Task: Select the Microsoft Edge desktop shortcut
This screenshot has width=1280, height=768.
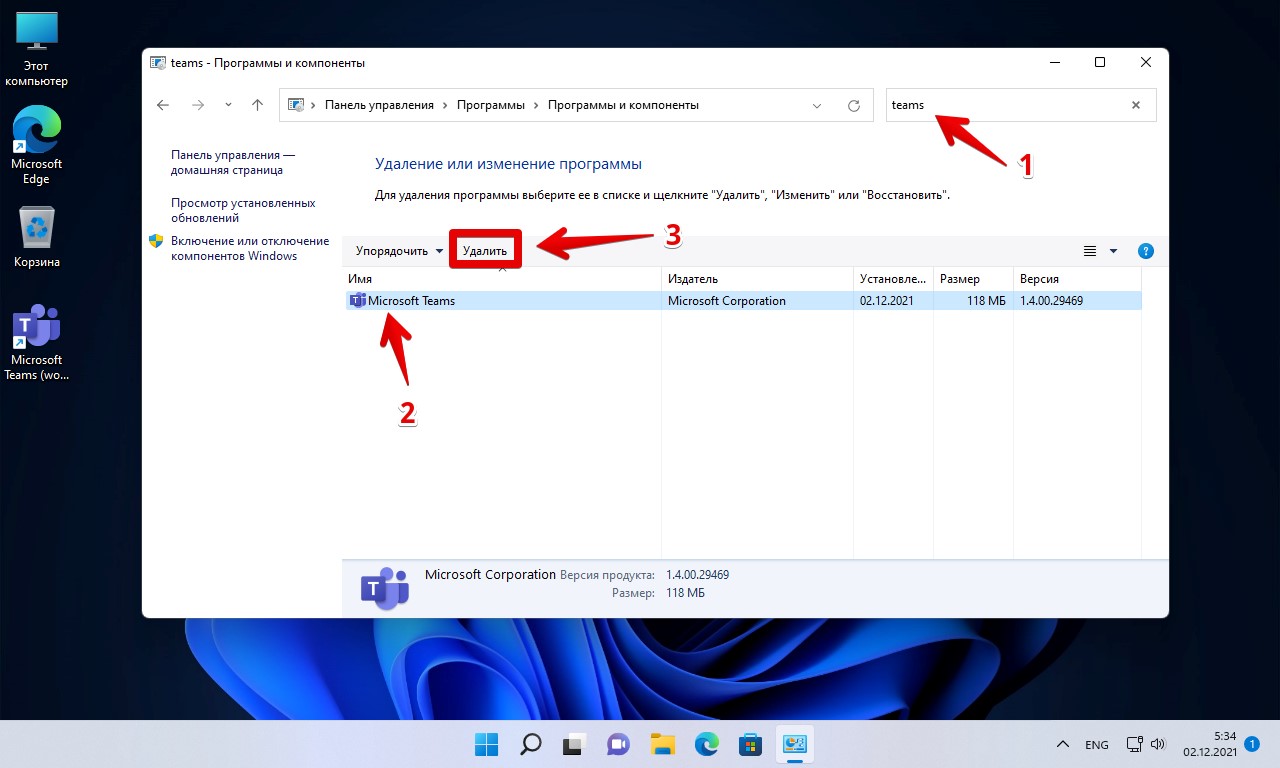Action: pos(37,145)
